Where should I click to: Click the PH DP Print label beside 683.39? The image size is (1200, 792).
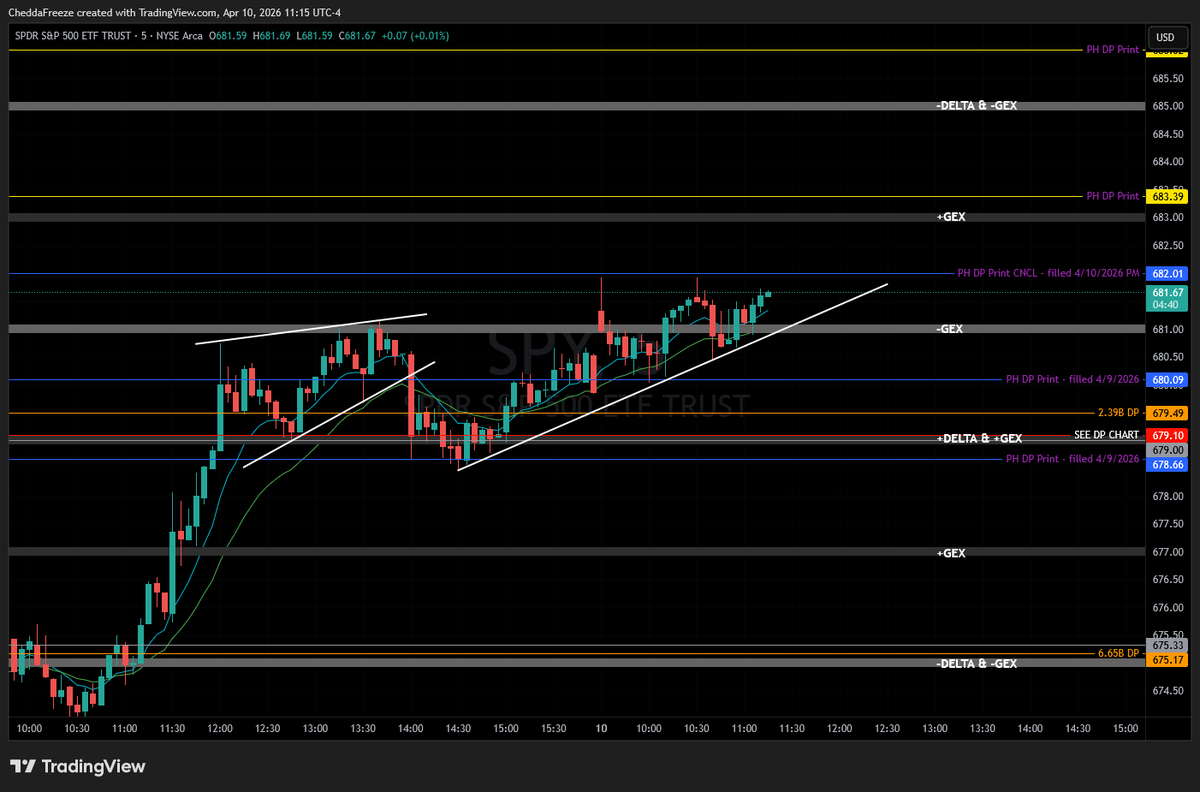(1113, 196)
